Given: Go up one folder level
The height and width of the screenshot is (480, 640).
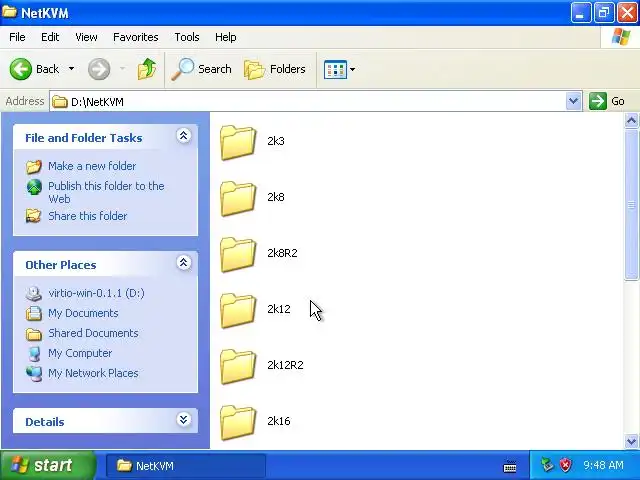Looking at the screenshot, I should tap(147, 69).
